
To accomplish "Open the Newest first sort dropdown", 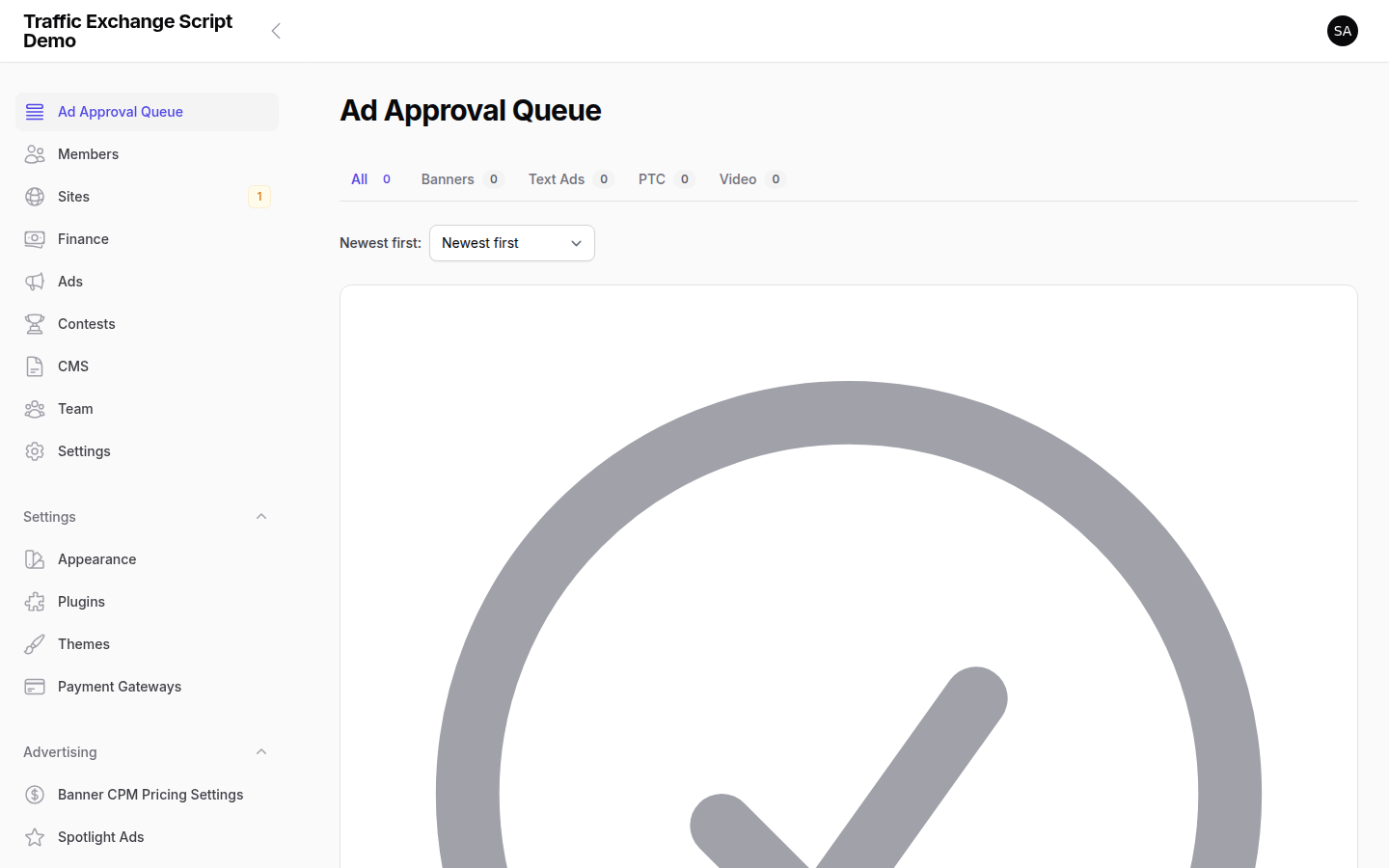I will [511, 243].
